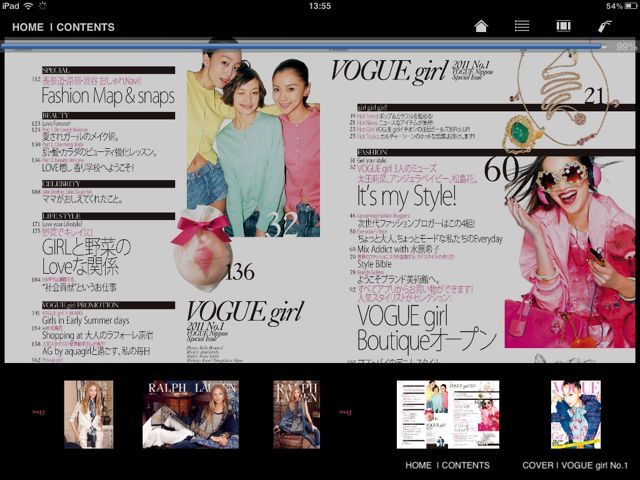The image size is (640, 480).
Task: Open the page thumbnails strip icon
Action: coord(563,26)
